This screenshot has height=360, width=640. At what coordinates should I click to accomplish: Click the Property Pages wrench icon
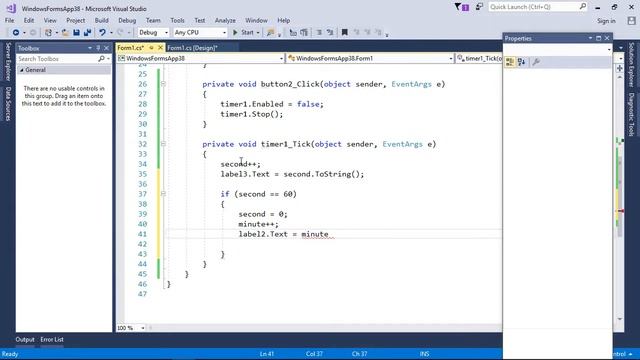click(x=536, y=62)
